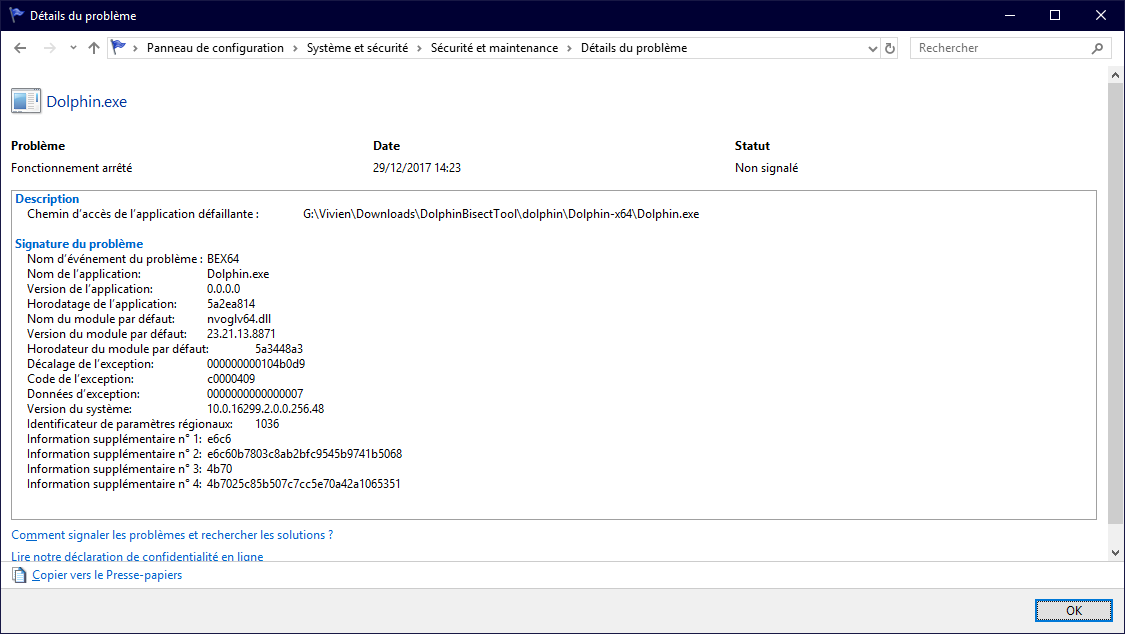Open Système et sécurité breadcrumb

point(357,48)
